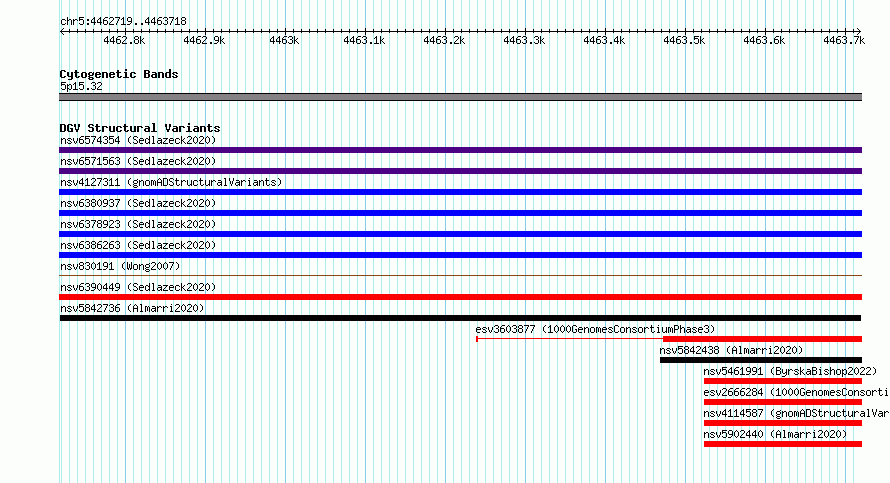Screen dimensions: 890x483
Task: Open nsv5902440 (Almarri2020) label
Action: coord(775,434)
